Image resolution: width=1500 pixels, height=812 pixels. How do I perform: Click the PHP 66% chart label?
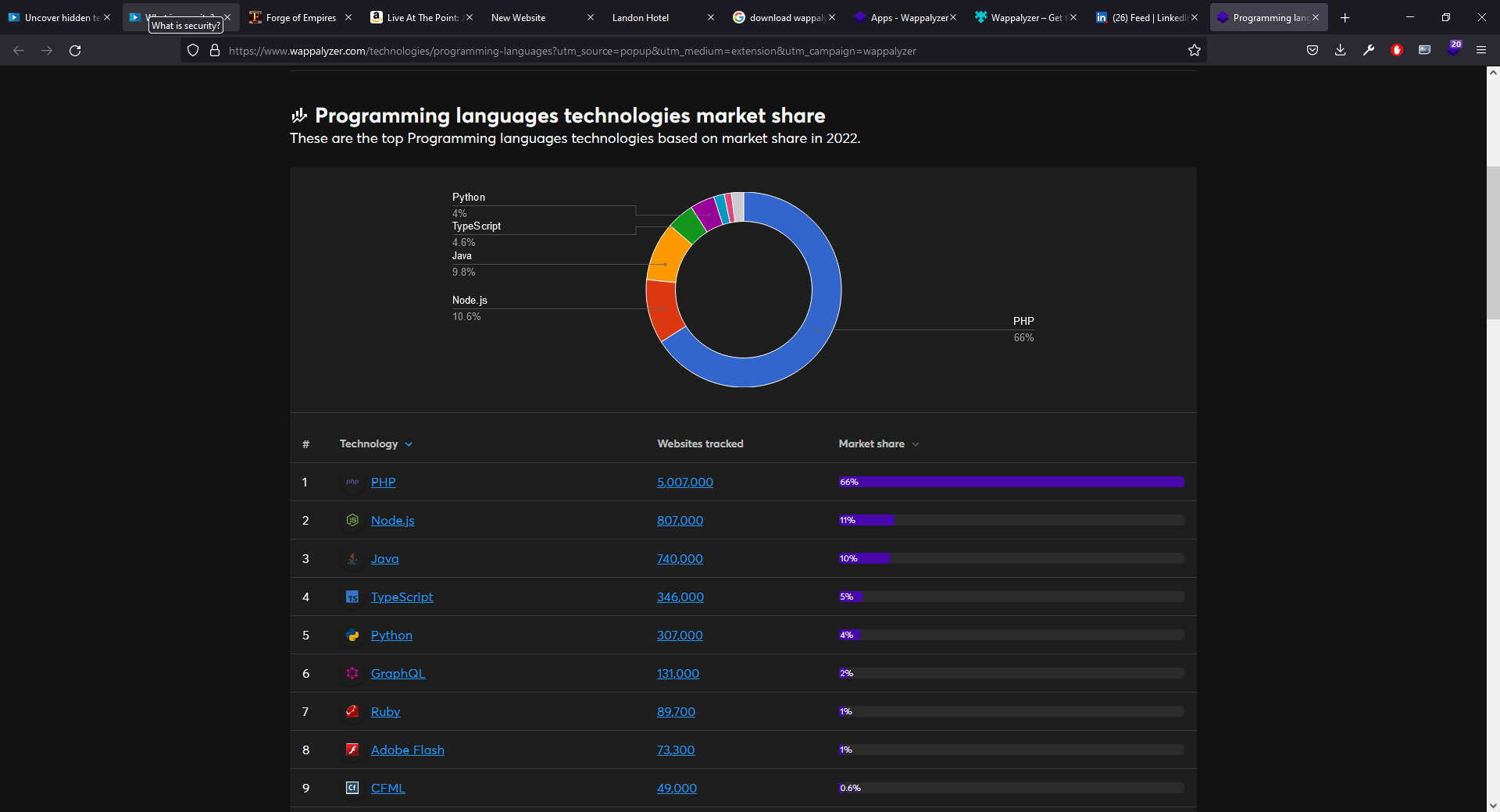1023,329
